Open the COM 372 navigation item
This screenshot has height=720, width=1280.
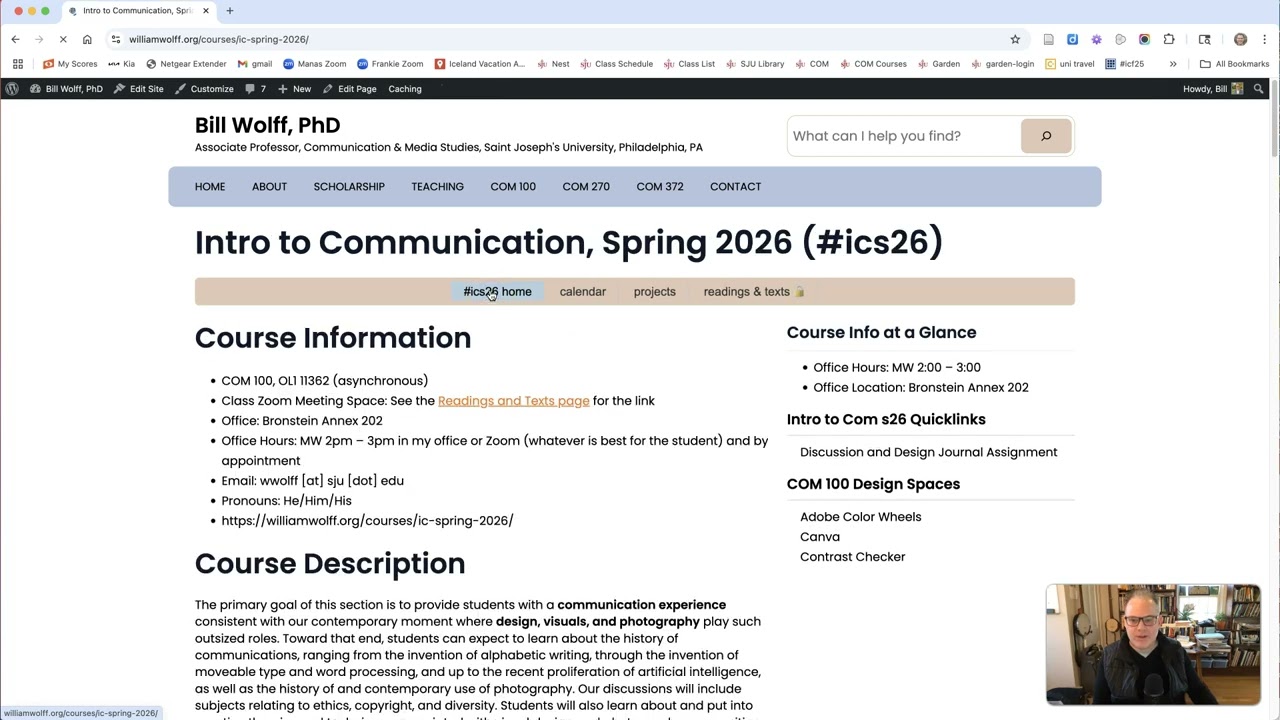click(x=660, y=187)
